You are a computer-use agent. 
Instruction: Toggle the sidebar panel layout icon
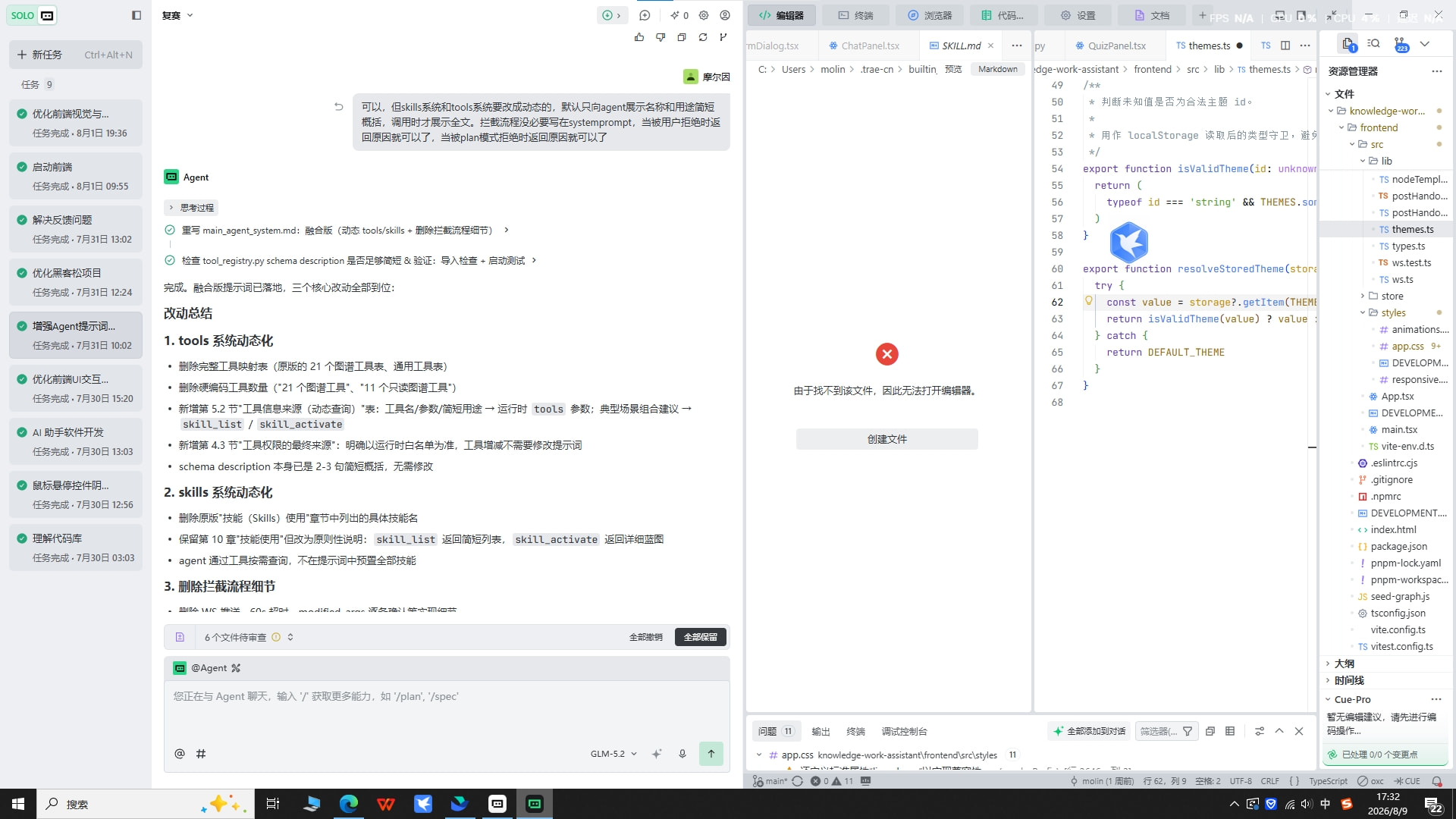(136, 15)
